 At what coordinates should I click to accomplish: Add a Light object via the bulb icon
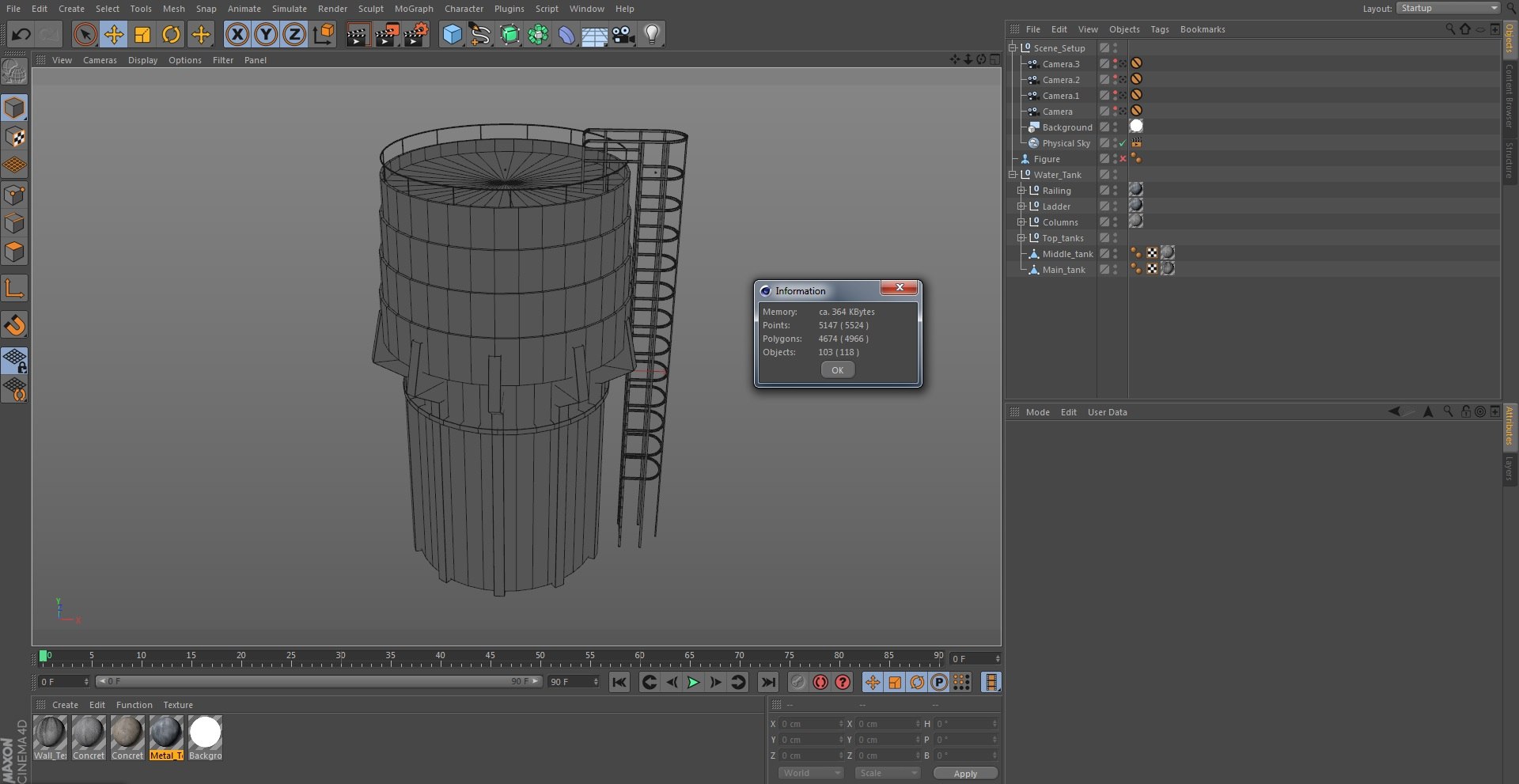tap(652, 34)
